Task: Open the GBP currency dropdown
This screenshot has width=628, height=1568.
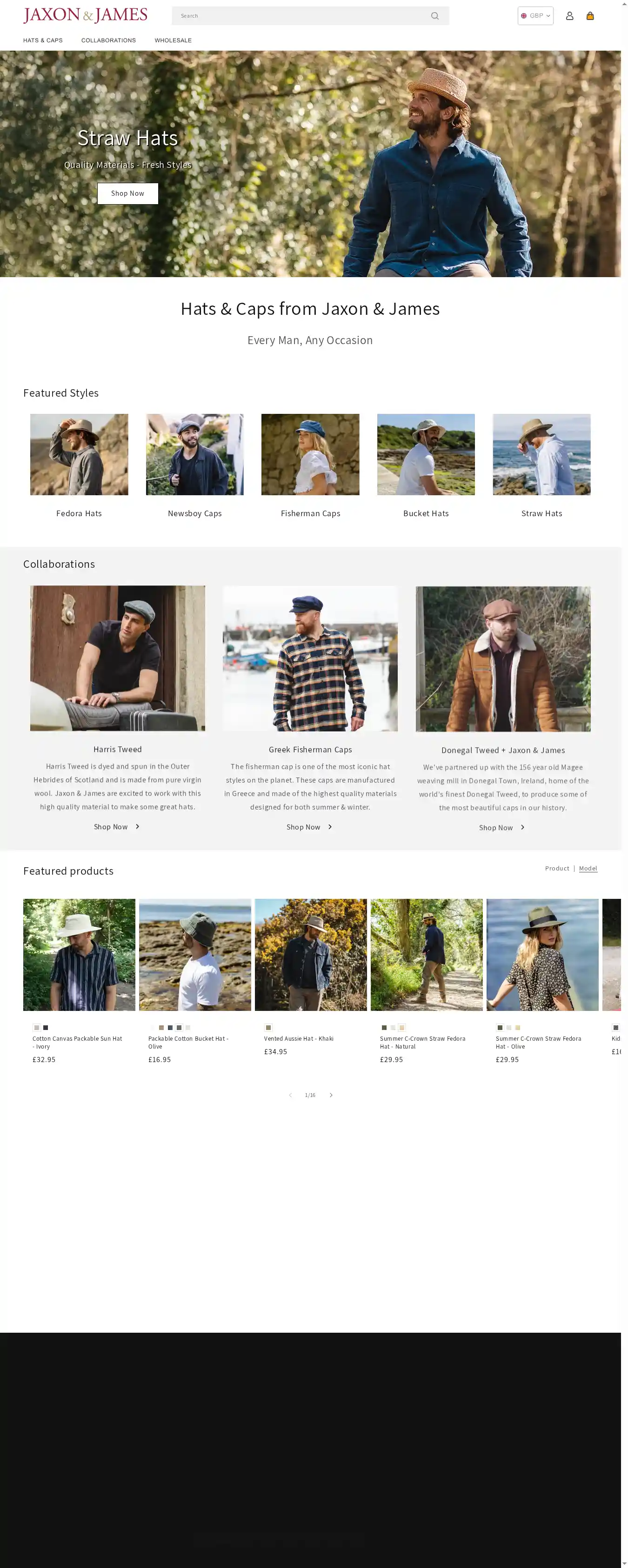Action: (x=535, y=16)
